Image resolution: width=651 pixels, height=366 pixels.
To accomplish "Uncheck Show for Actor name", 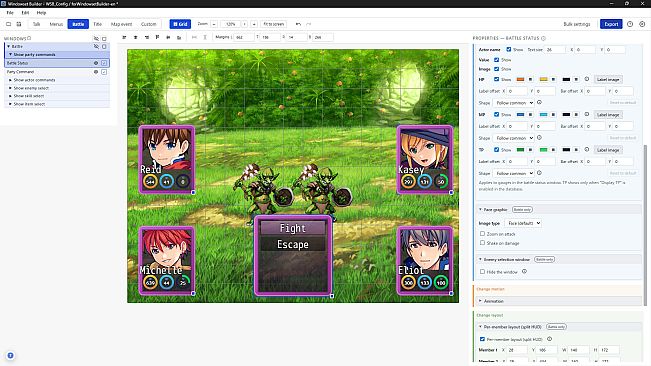I will pos(509,49).
